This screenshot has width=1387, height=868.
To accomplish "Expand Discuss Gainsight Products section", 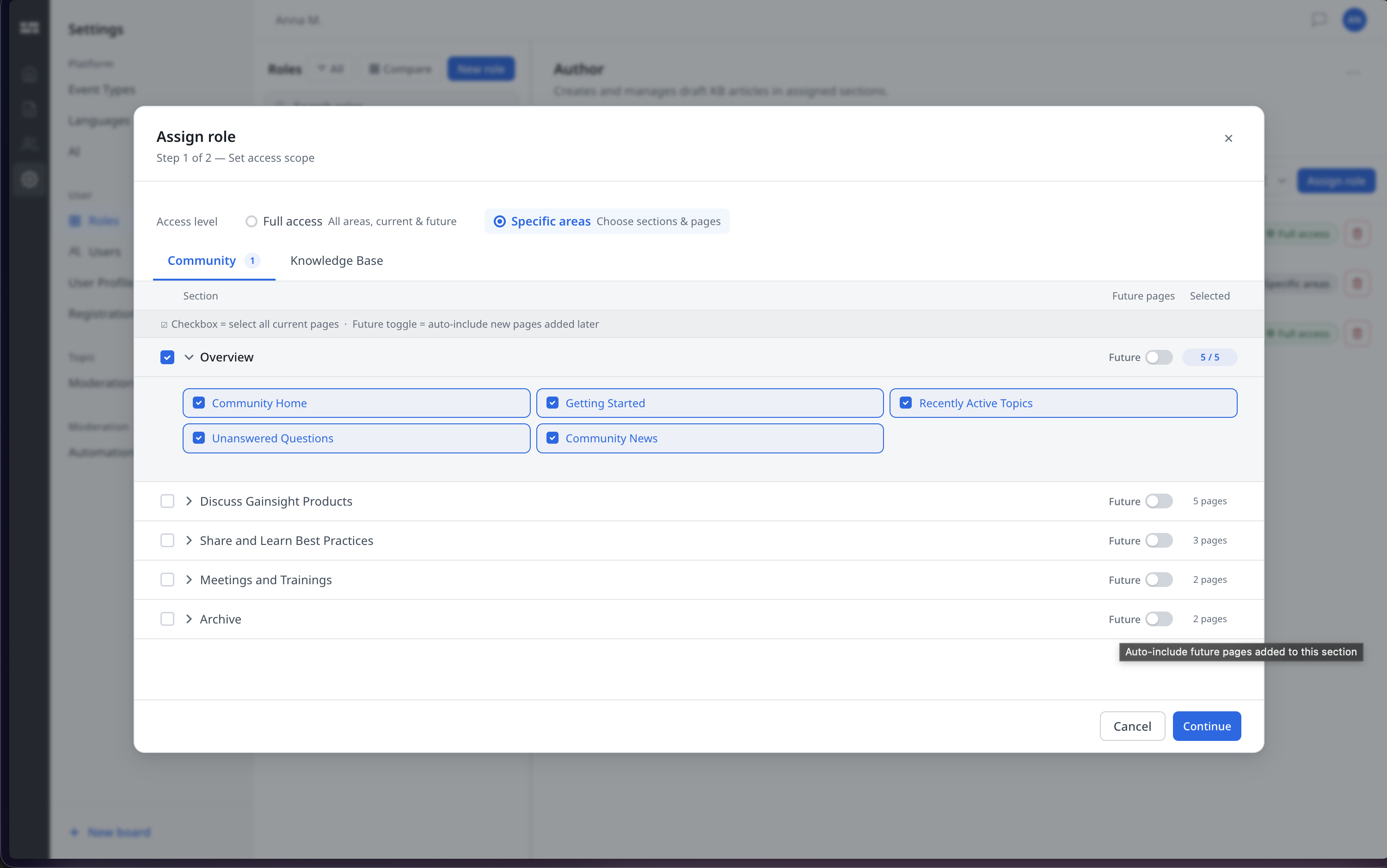I will [x=188, y=501].
